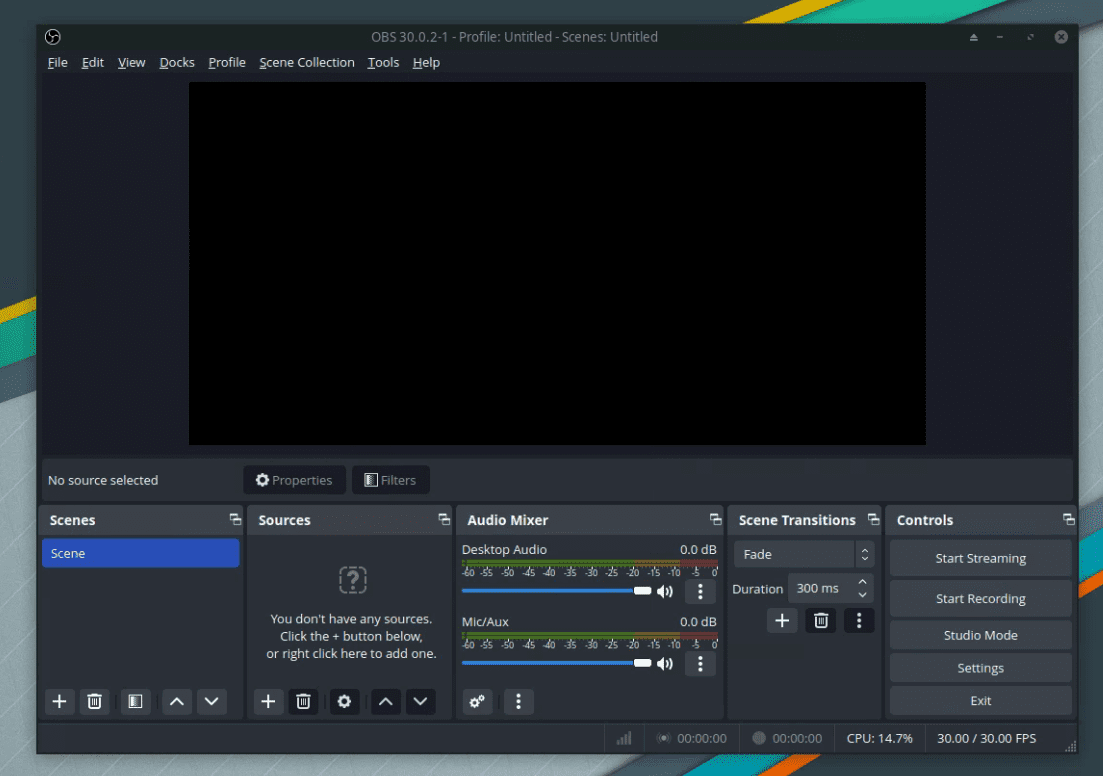Viewport: 1103px width, 776px height.
Task: Move scene up with arrow icon
Action: [177, 701]
